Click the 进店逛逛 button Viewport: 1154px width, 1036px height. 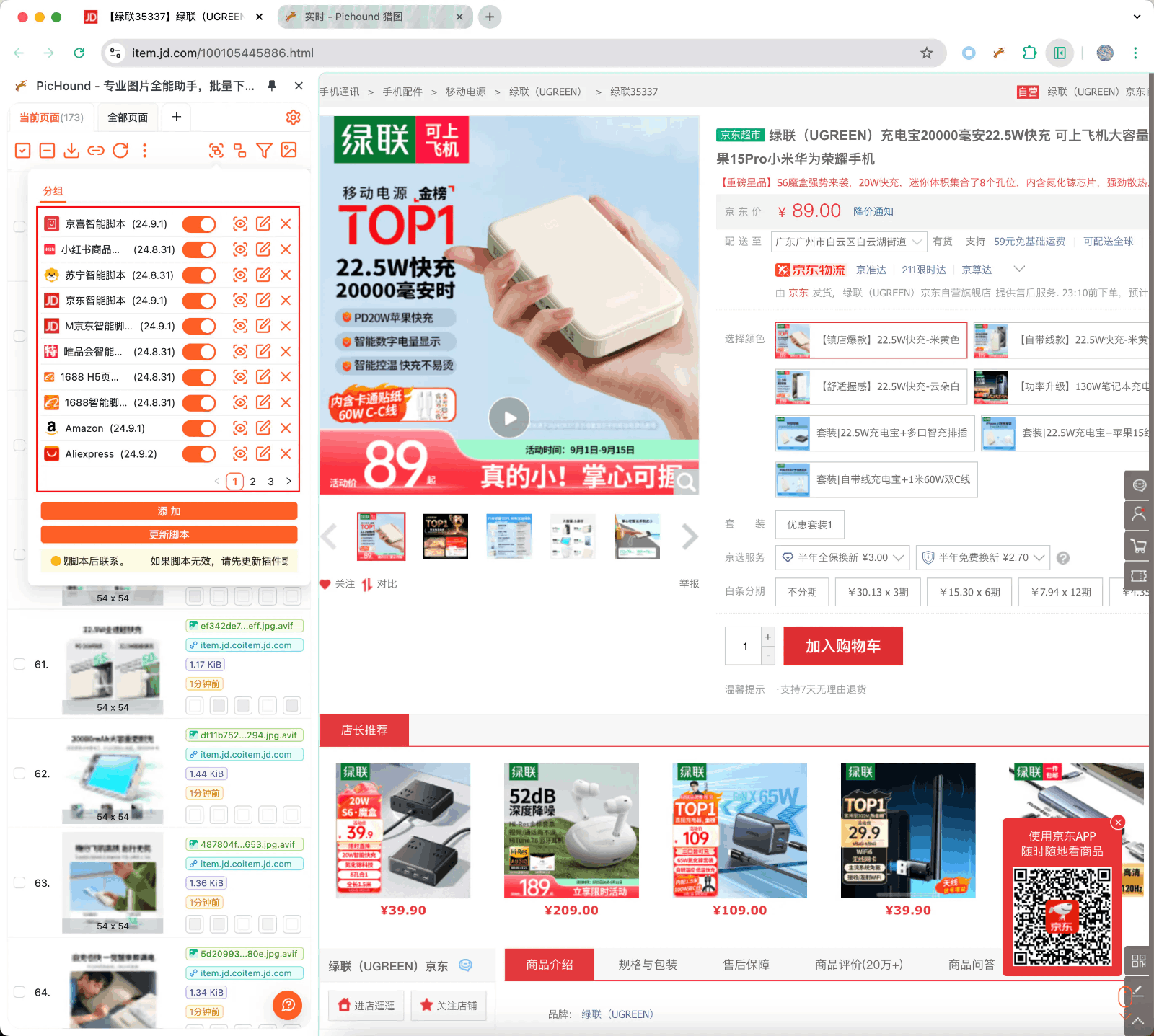pos(366,1006)
